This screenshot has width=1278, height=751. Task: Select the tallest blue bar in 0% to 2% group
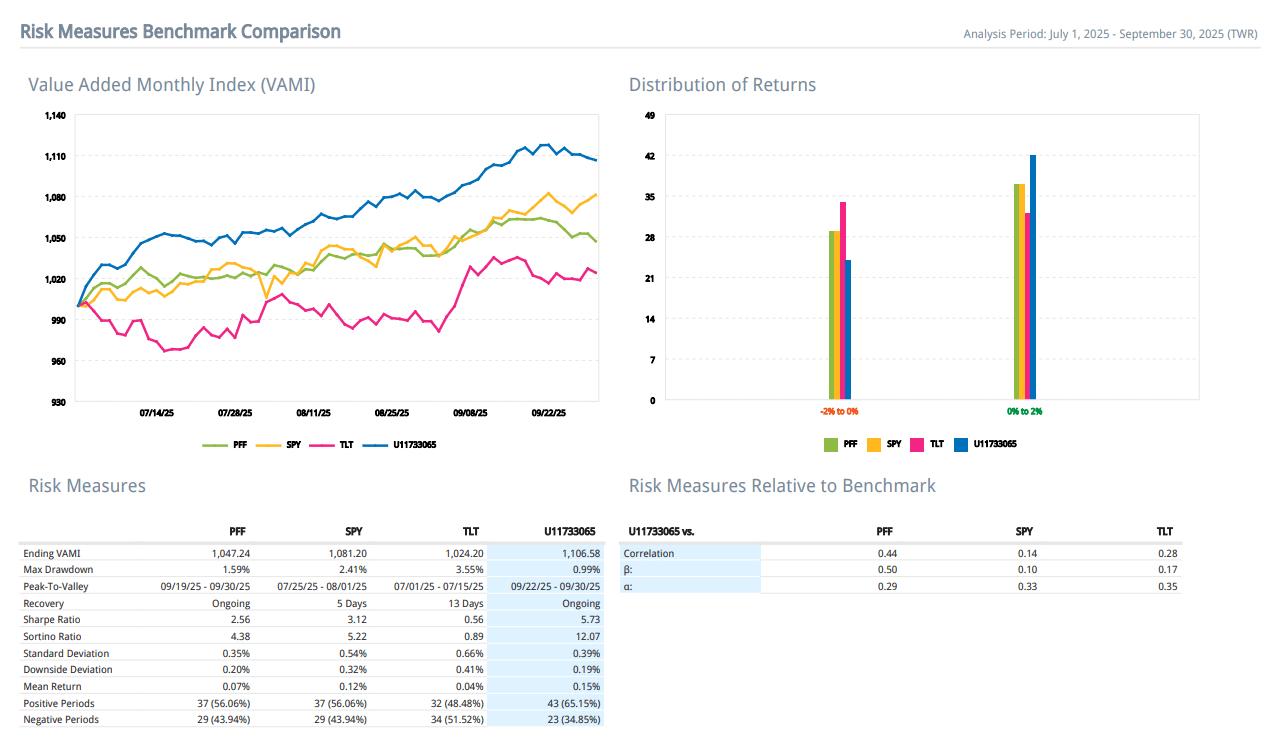tap(1033, 277)
